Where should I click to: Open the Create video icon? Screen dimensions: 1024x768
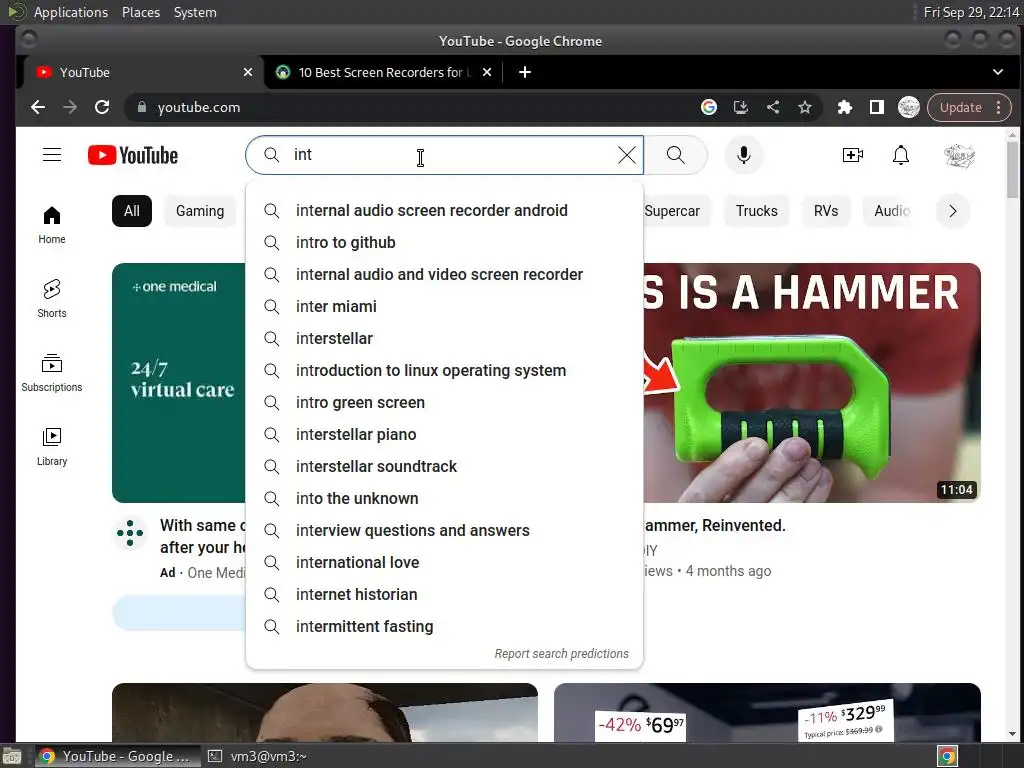point(852,155)
